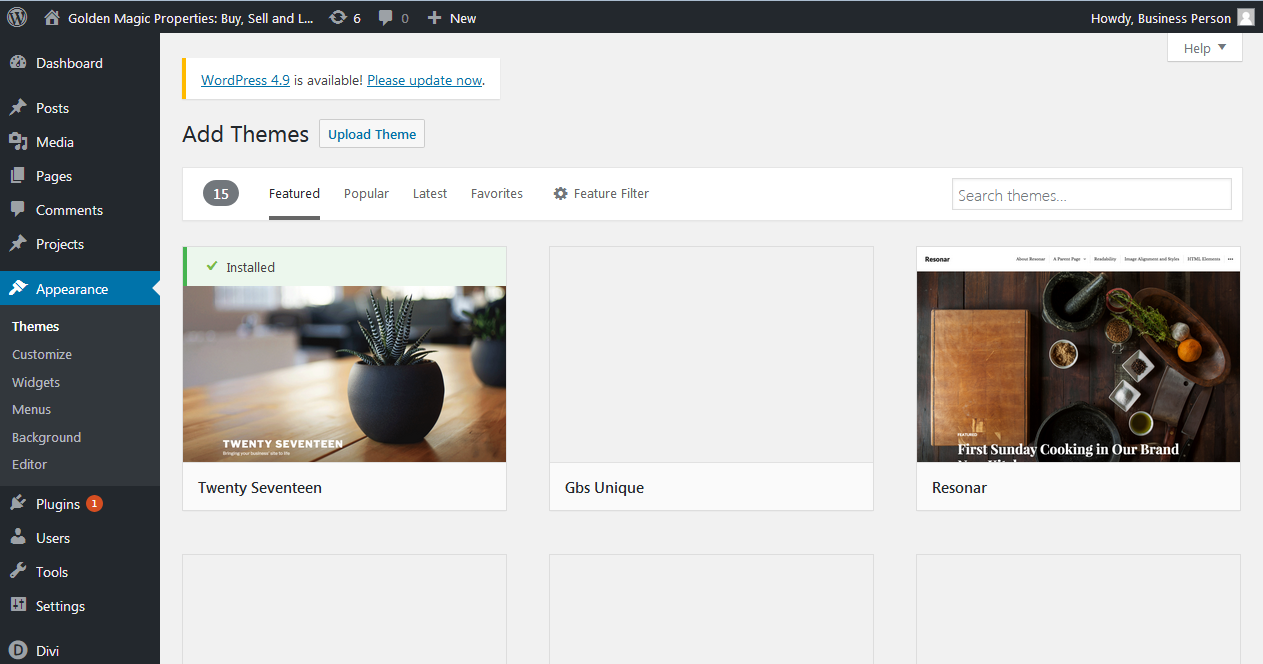1263x664 pixels.
Task: Switch to the Popular tab
Action: (x=366, y=194)
